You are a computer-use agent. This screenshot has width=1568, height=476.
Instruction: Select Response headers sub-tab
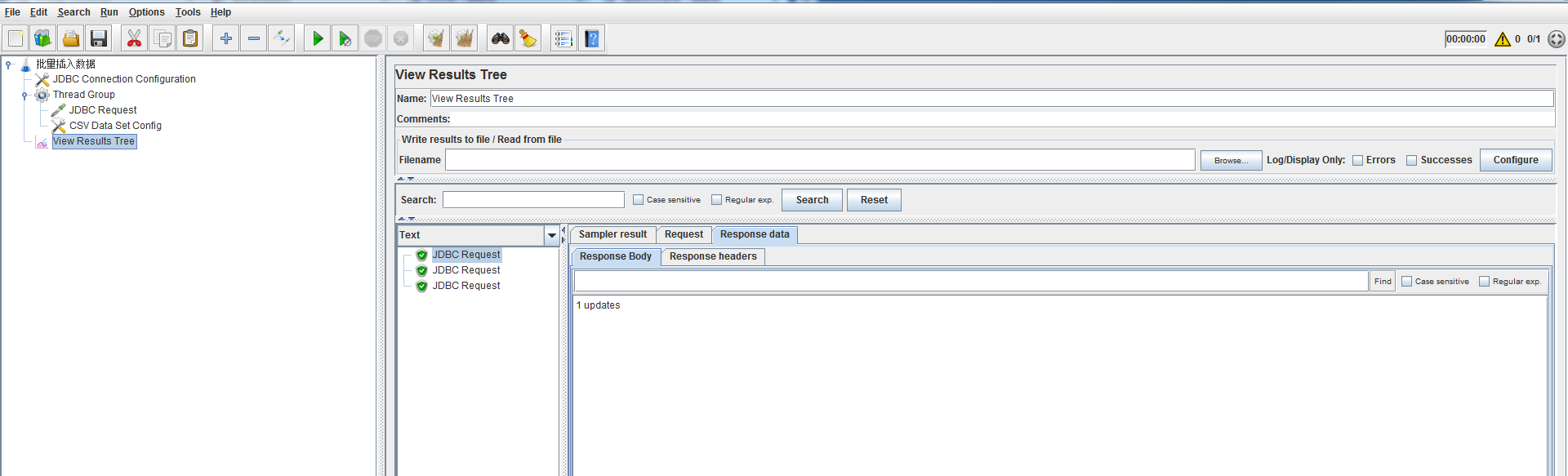(x=713, y=256)
